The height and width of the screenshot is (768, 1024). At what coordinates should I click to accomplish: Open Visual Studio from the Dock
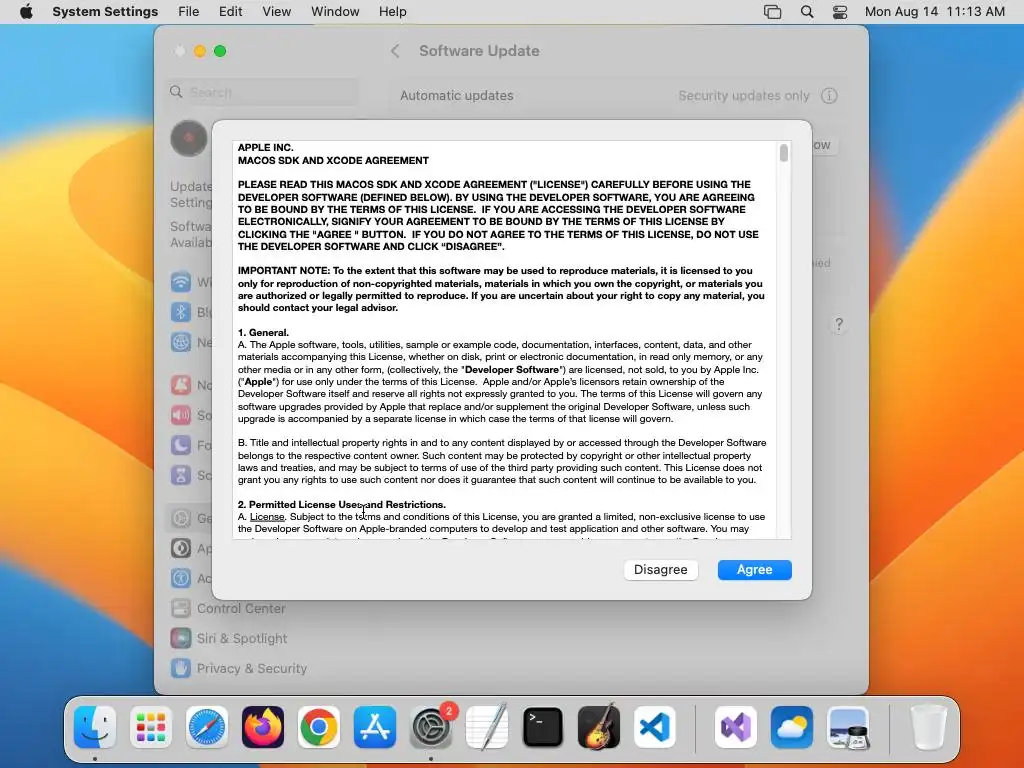[x=736, y=727]
